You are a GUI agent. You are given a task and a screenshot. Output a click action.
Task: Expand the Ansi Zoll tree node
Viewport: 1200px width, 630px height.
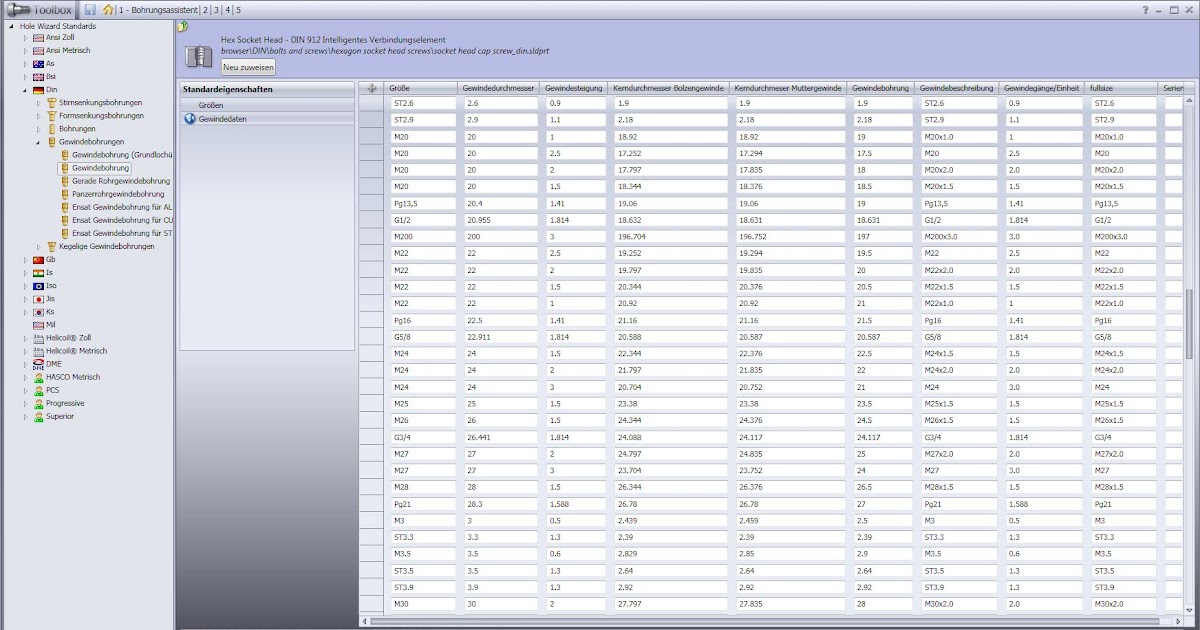[26, 38]
